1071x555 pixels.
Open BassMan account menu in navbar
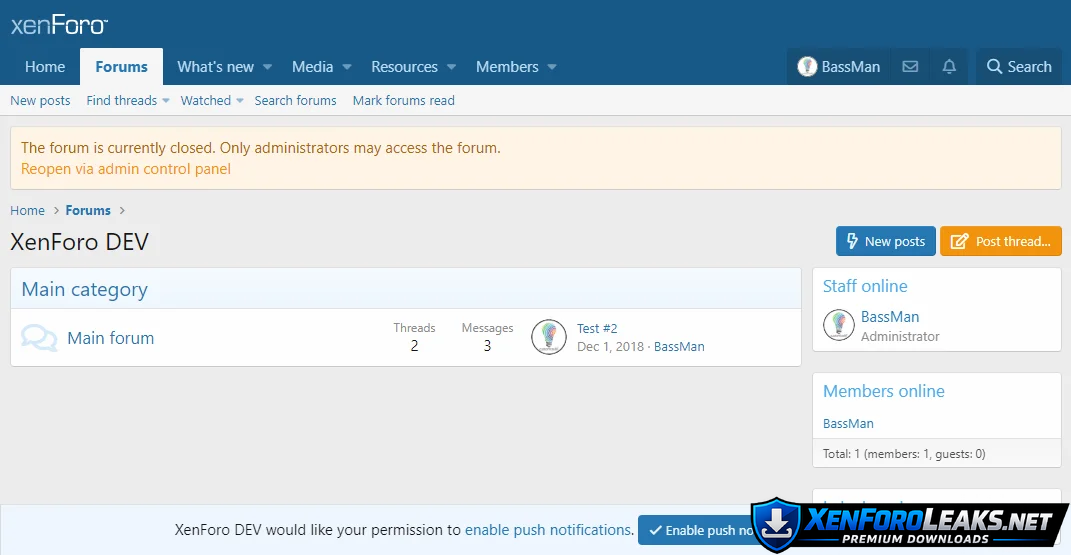(839, 67)
